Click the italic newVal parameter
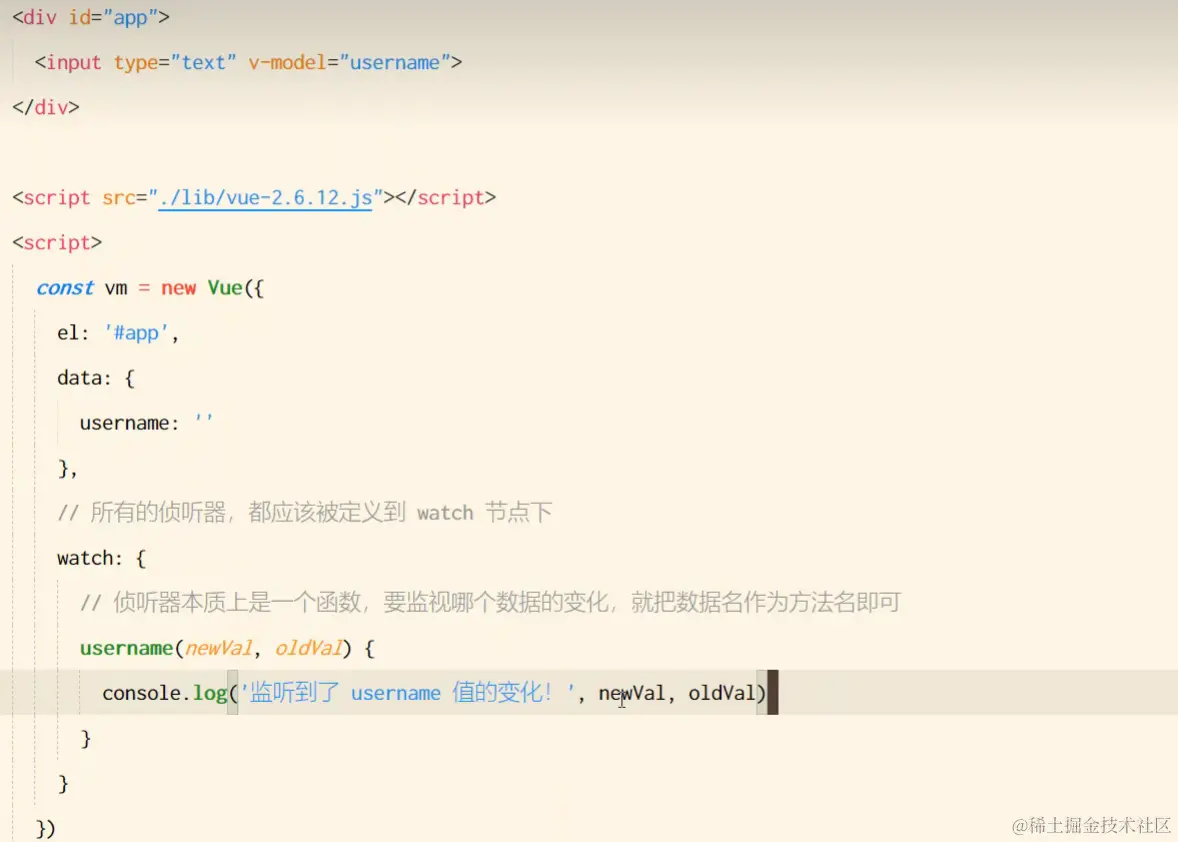The width and height of the screenshot is (1178, 842). [218, 648]
